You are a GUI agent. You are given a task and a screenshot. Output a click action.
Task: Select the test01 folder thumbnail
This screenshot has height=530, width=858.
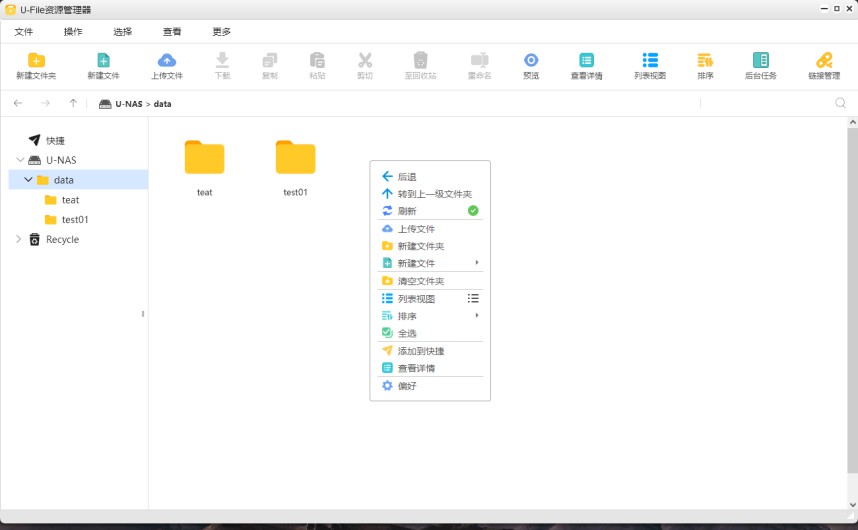295,158
